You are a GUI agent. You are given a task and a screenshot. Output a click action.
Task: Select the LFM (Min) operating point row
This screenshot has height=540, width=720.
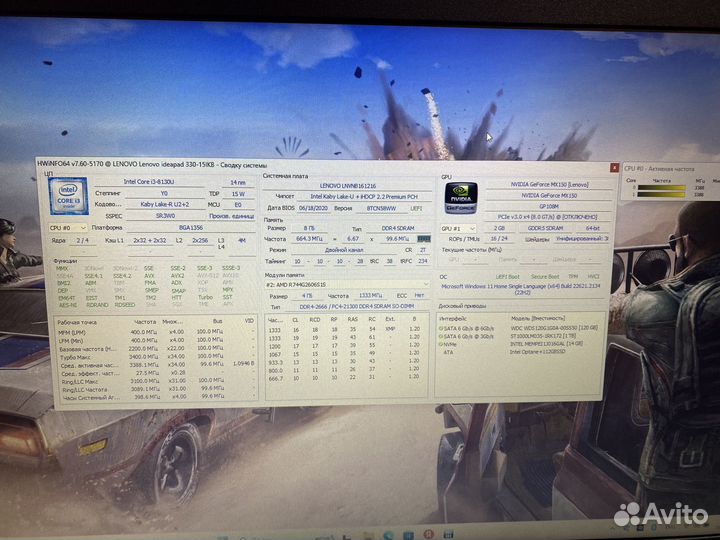pos(156,340)
